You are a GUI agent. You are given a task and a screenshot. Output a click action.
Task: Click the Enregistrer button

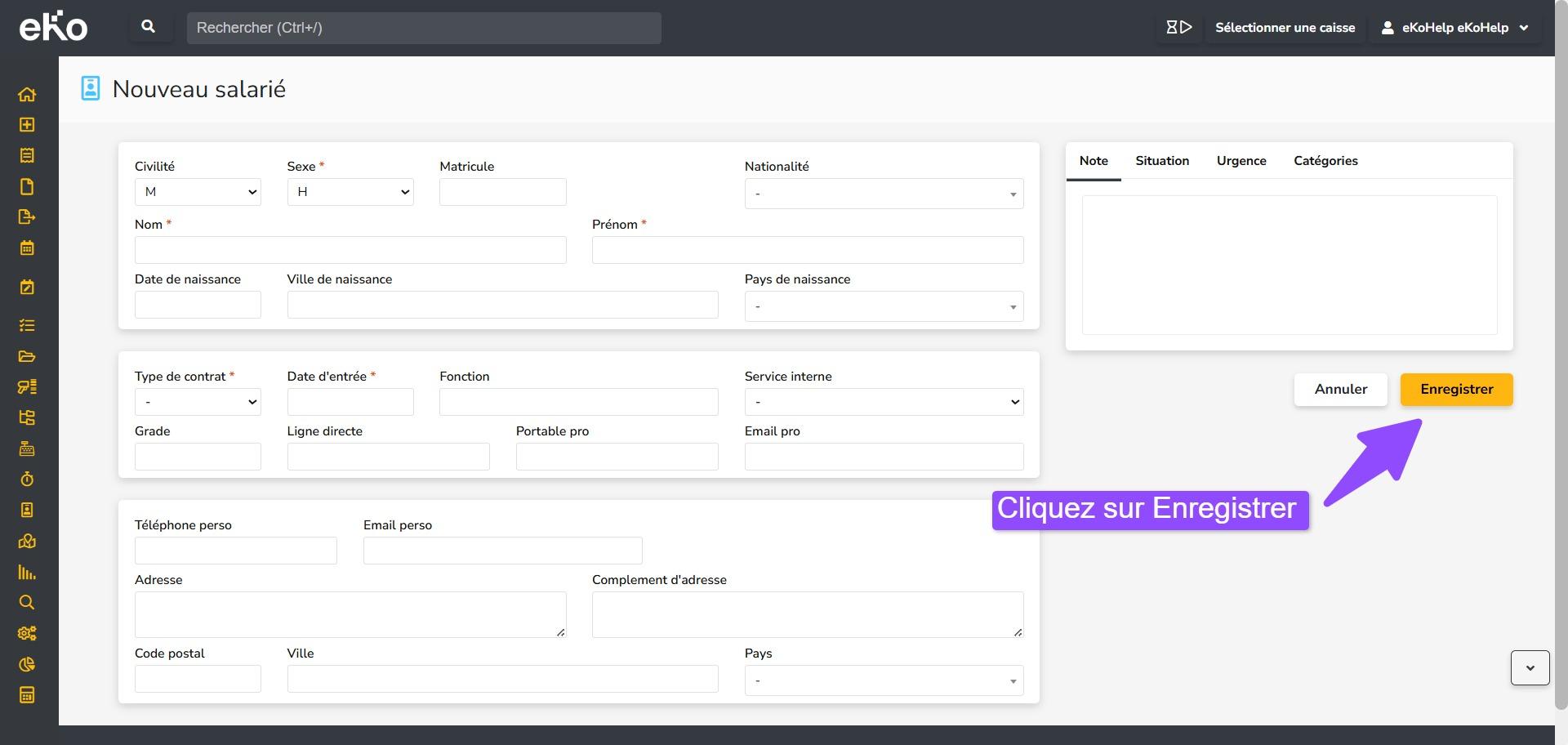(1456, 390)
